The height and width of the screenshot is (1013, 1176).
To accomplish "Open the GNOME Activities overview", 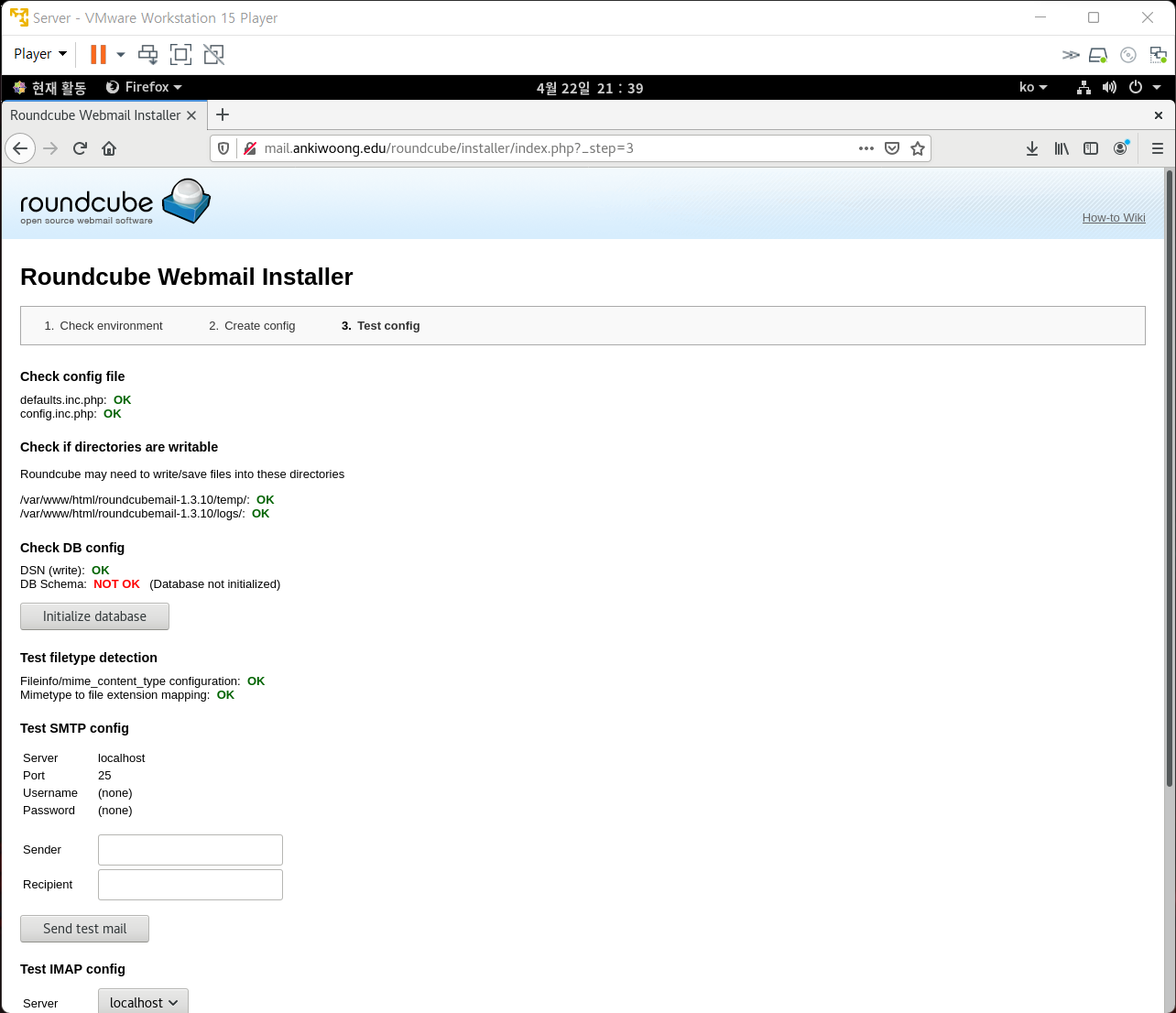I will click(49, 88).
